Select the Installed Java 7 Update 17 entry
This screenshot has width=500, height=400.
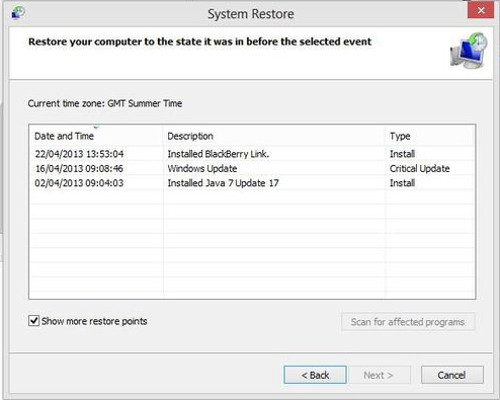tap(252, 183)
